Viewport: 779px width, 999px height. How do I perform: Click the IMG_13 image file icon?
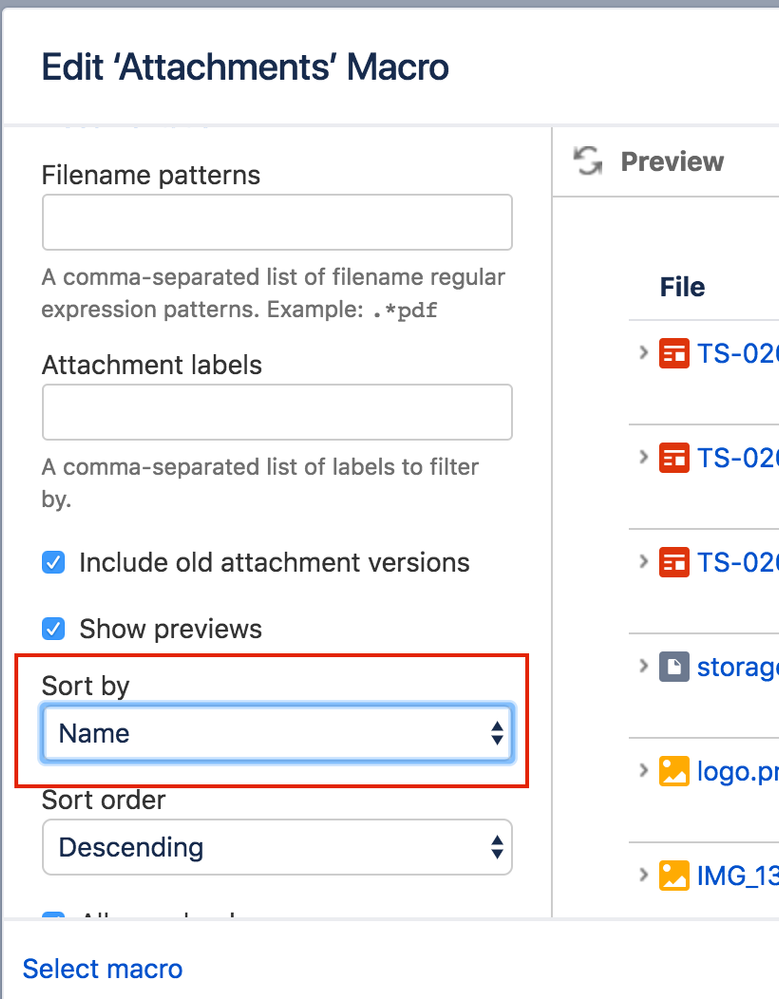pyautogui.click(x=674, y=875)
